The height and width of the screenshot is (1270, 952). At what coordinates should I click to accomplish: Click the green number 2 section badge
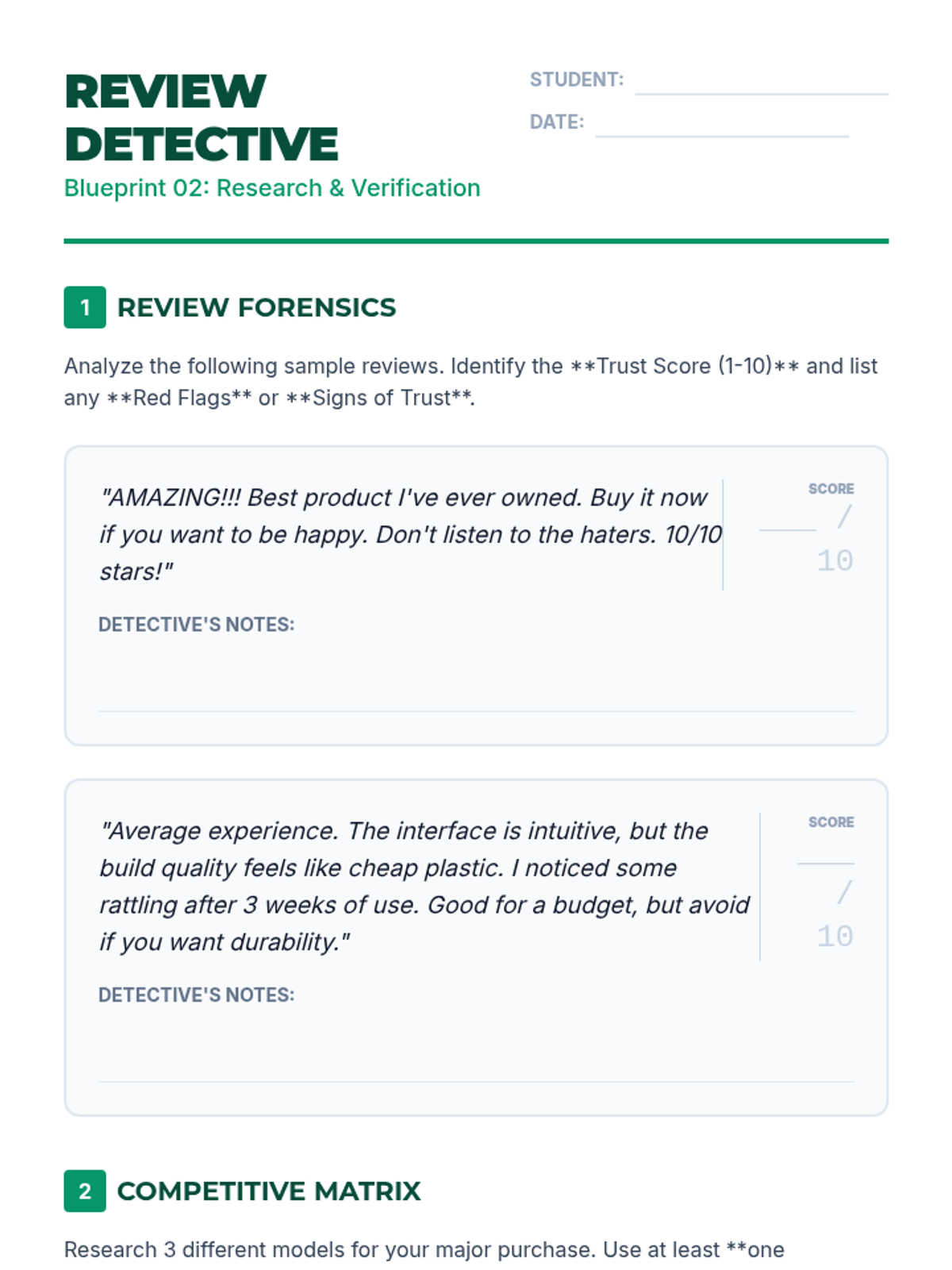tap(85, 1191)
